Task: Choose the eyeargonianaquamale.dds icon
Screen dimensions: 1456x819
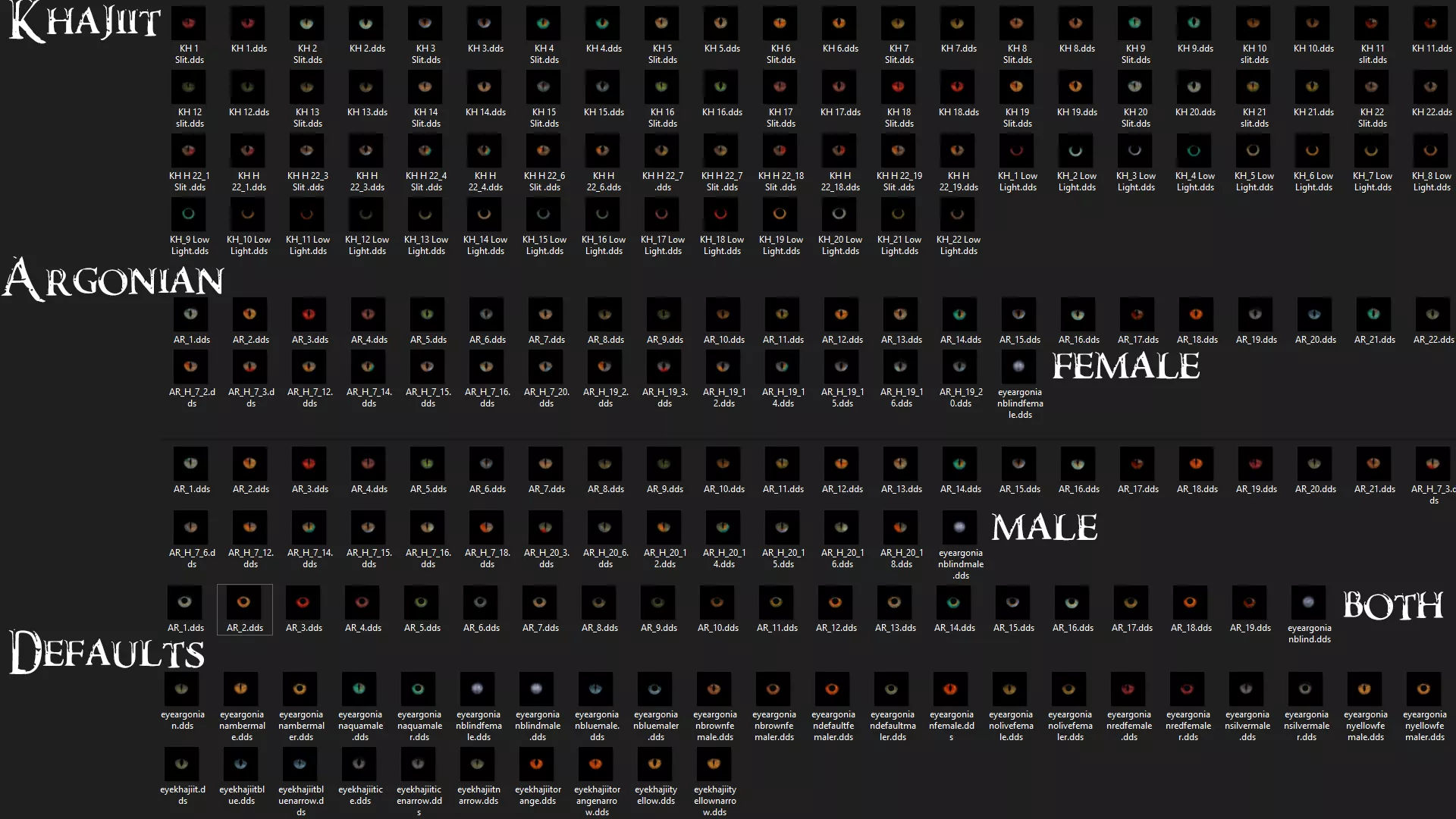Action: (359, 689)
